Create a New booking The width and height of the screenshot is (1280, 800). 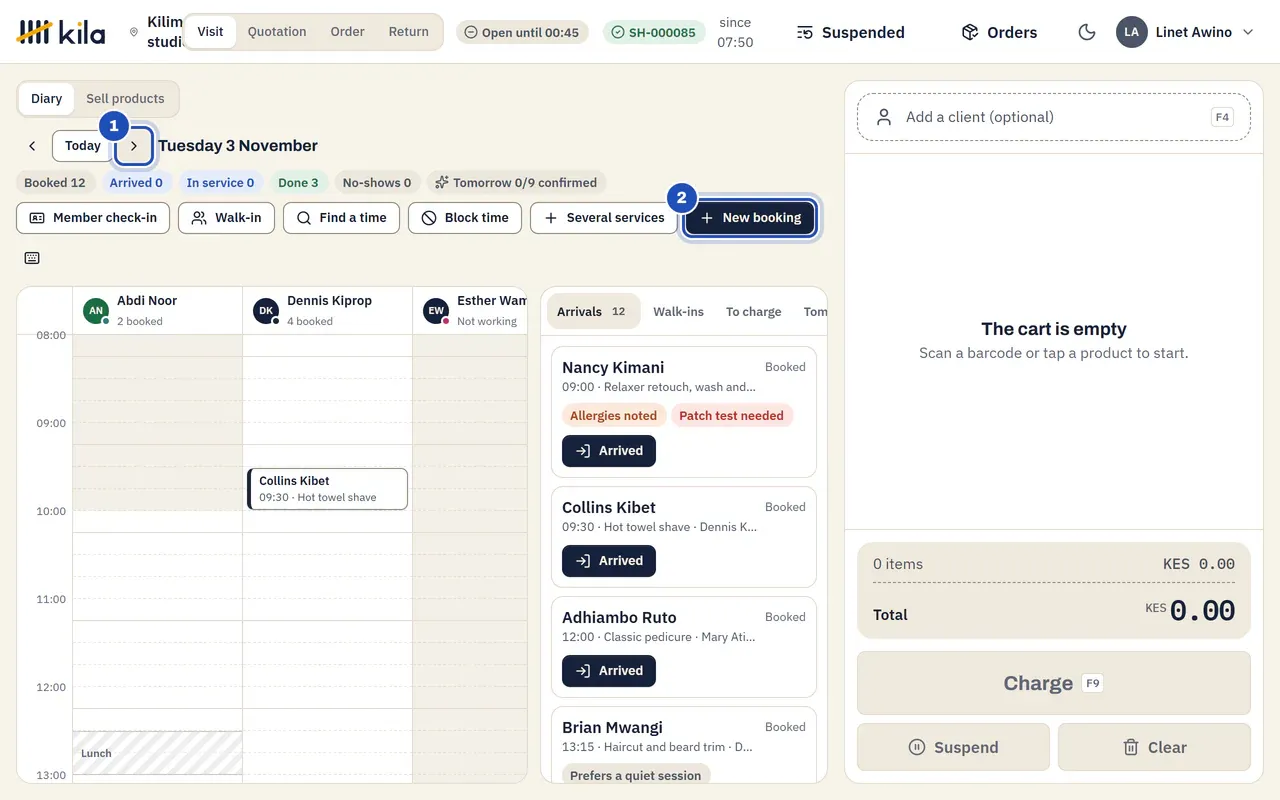pos(750,218)
